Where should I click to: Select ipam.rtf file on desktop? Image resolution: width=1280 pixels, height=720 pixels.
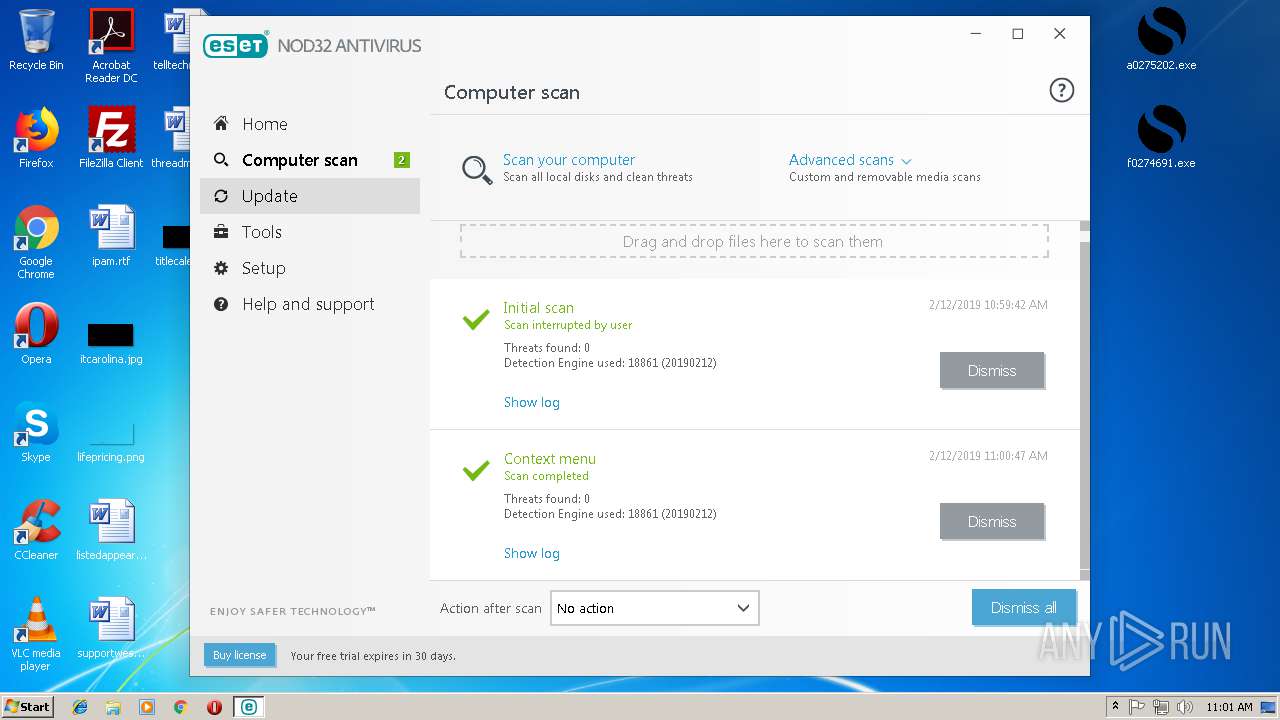[111, 236]
